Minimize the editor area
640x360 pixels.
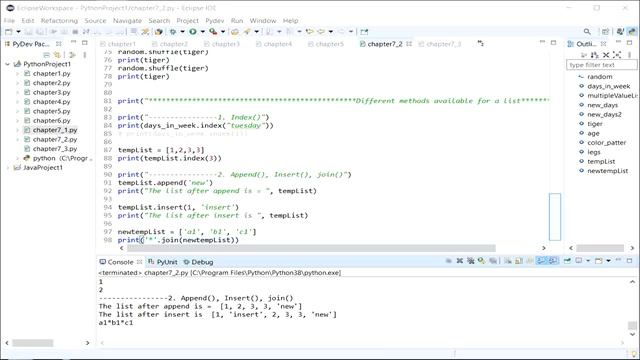click(x=542, y=42)
